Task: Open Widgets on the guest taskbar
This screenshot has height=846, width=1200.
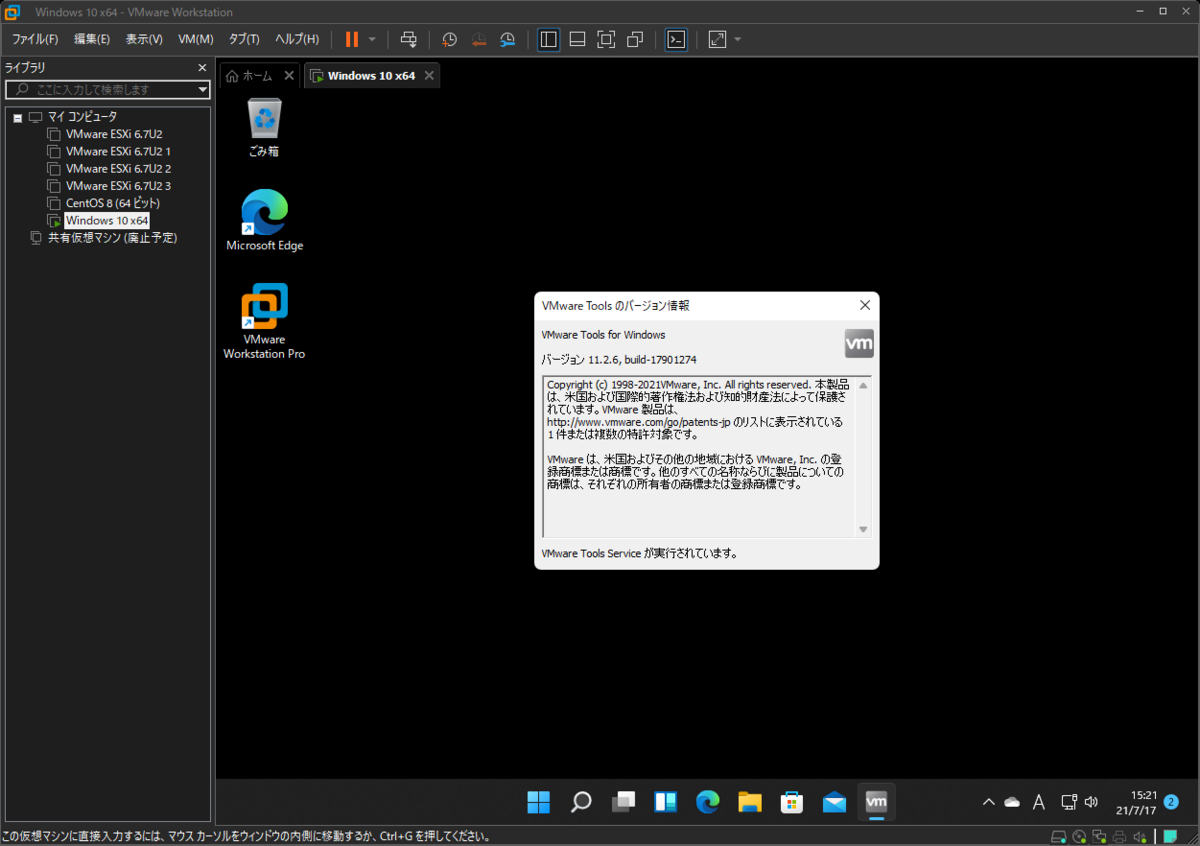Action: [665, 802]
